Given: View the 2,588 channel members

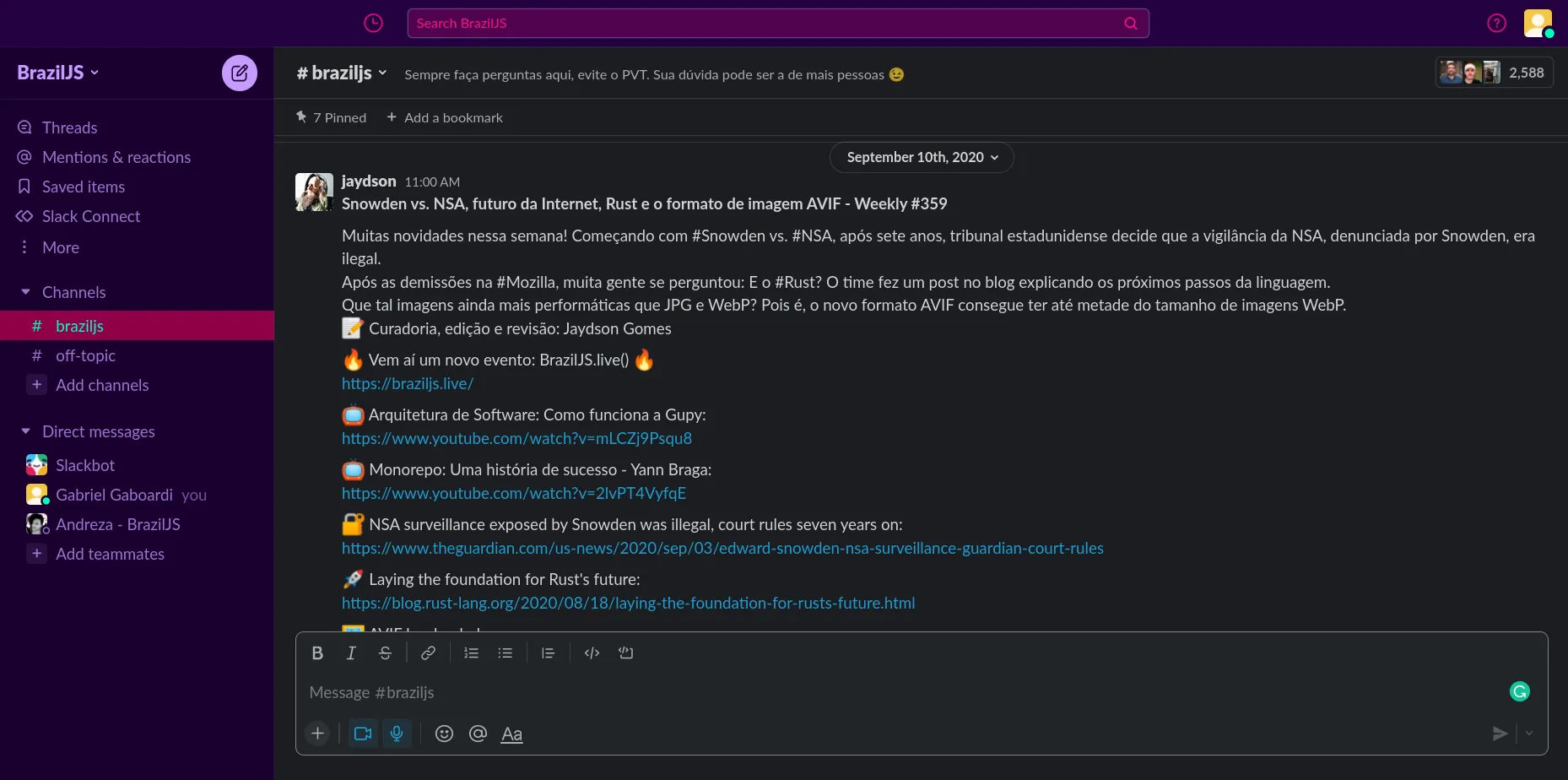Looking at the screenshot, I should coord(1494,73).
